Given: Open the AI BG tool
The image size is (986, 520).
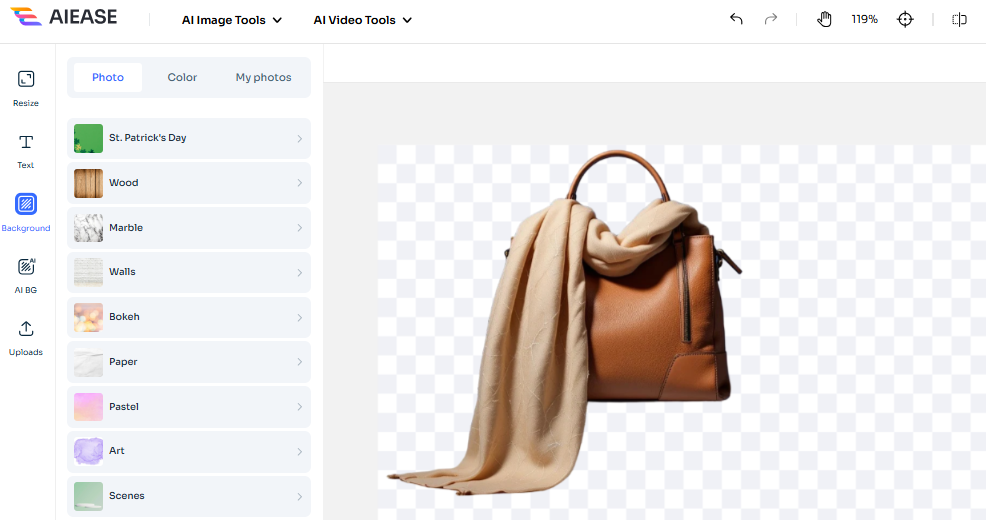Looking at the screenshot, I should click(26, 267).
